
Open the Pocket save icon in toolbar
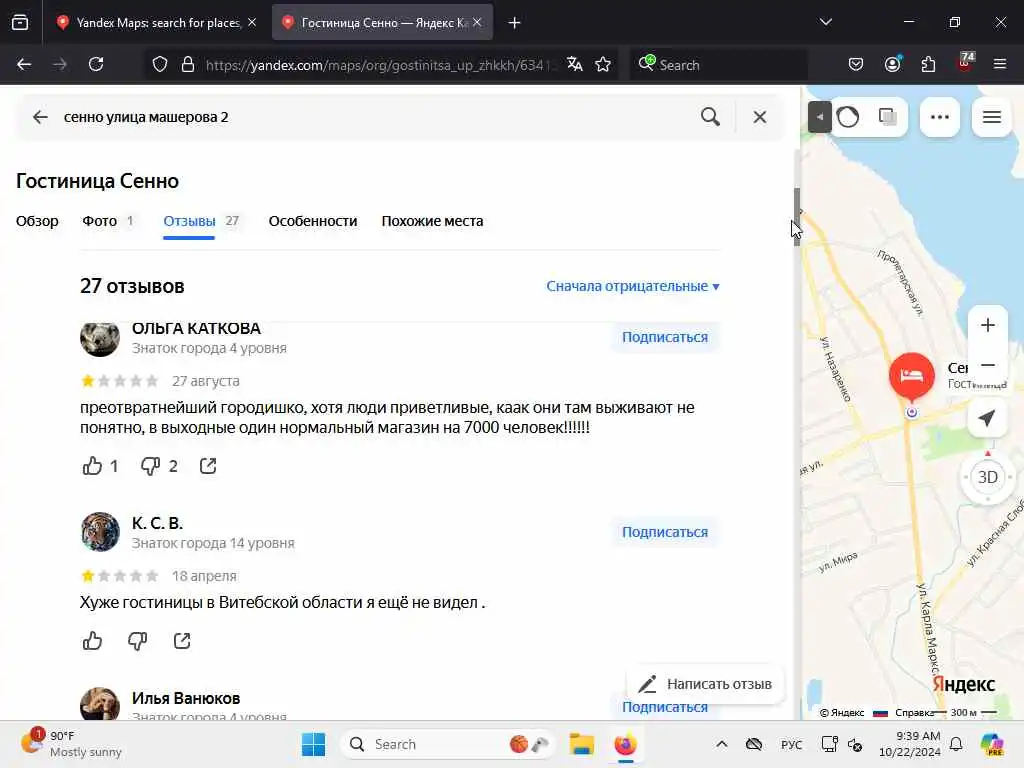pos(856,64)
